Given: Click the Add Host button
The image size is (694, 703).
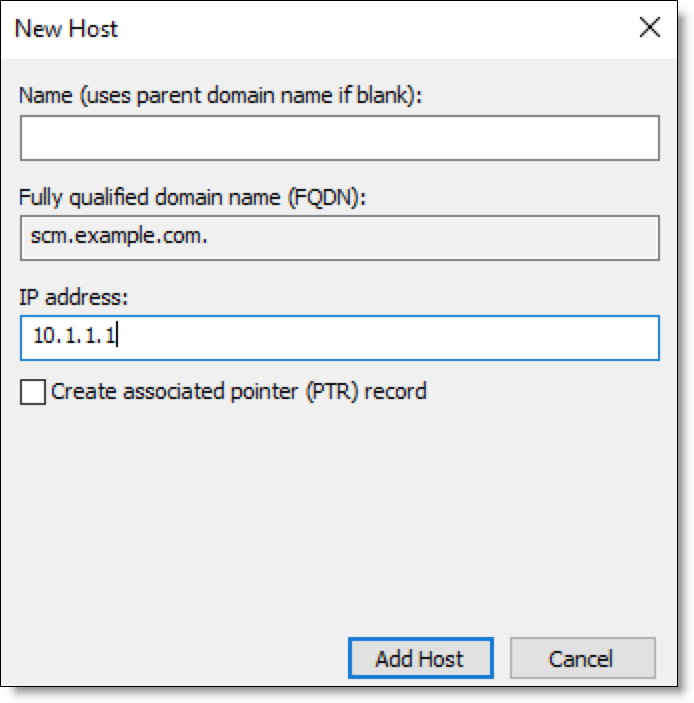Looking at the screenshot, I should point(421,658).
